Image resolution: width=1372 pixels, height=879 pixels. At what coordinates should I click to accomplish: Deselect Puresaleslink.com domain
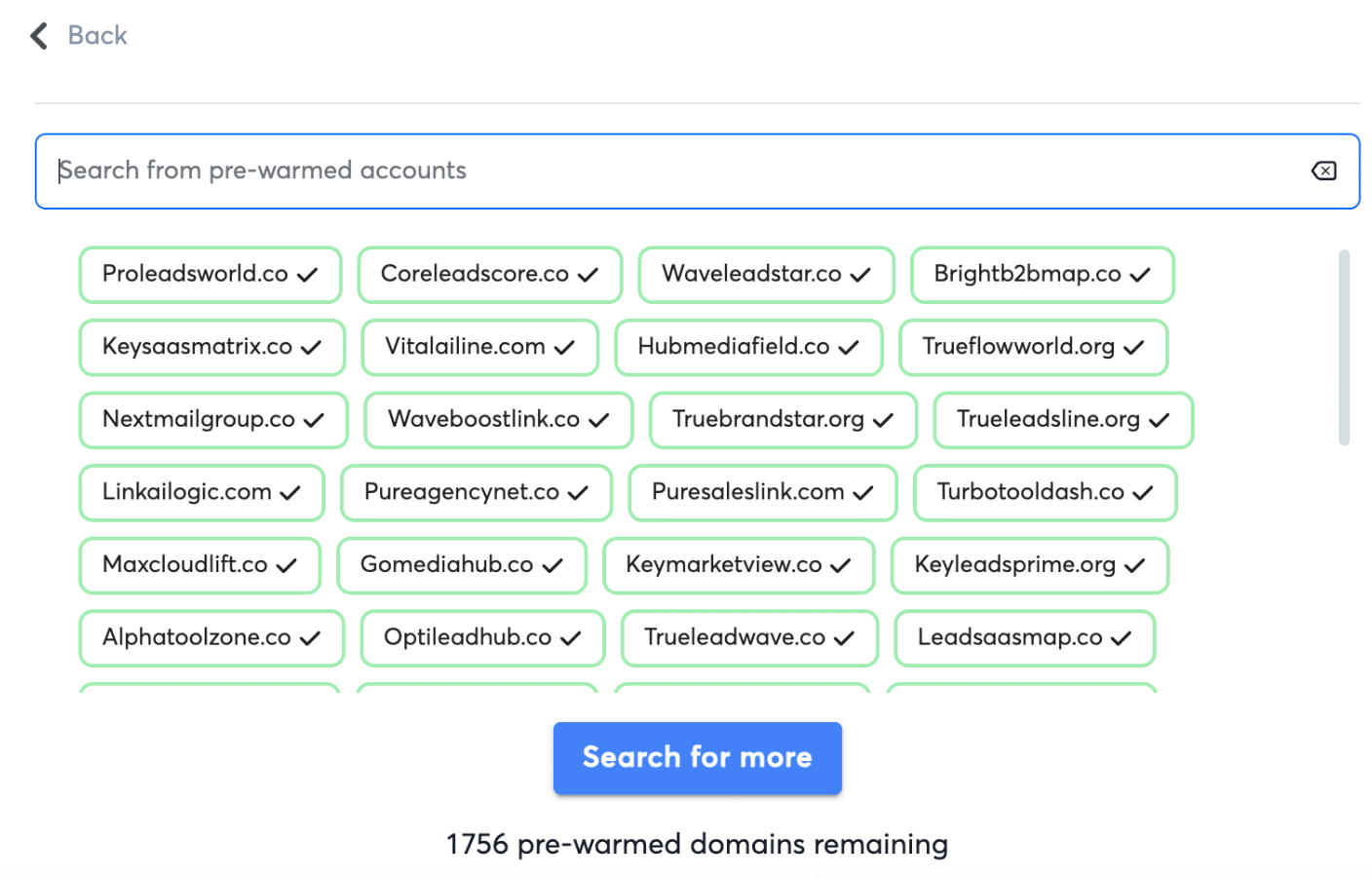762,493
